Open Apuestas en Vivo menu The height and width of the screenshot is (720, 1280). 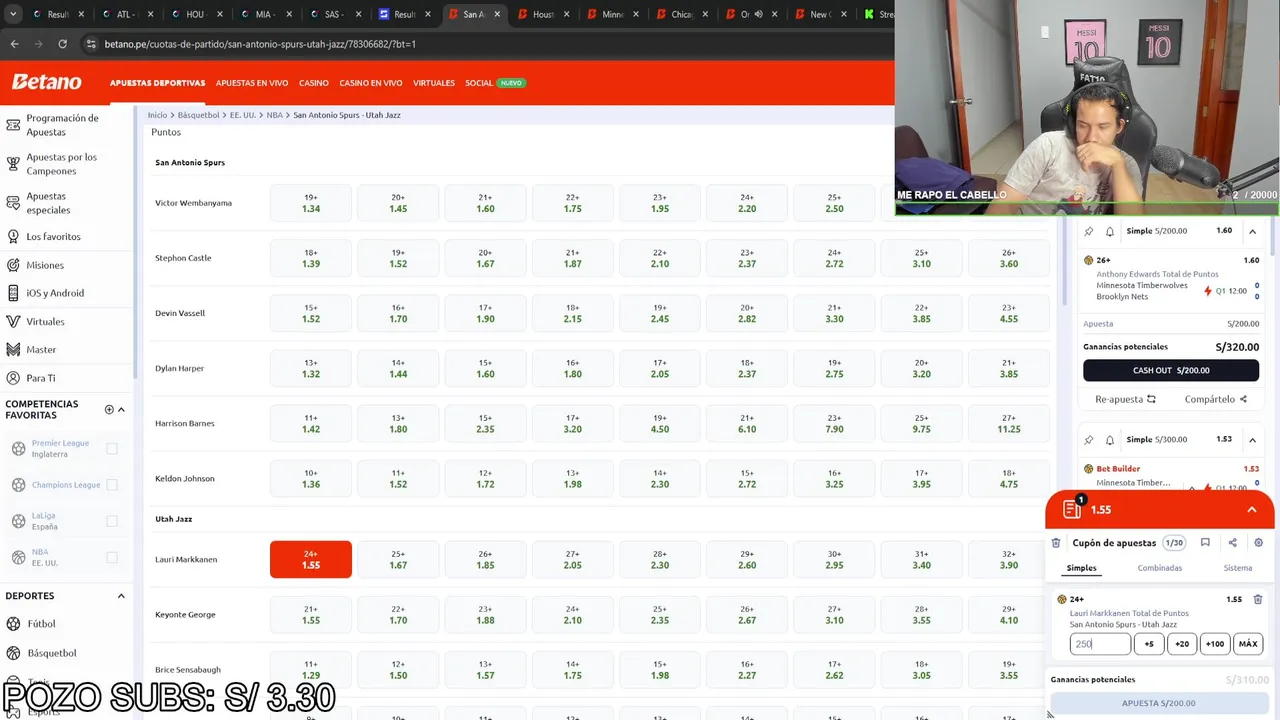(x=252, y=83)
